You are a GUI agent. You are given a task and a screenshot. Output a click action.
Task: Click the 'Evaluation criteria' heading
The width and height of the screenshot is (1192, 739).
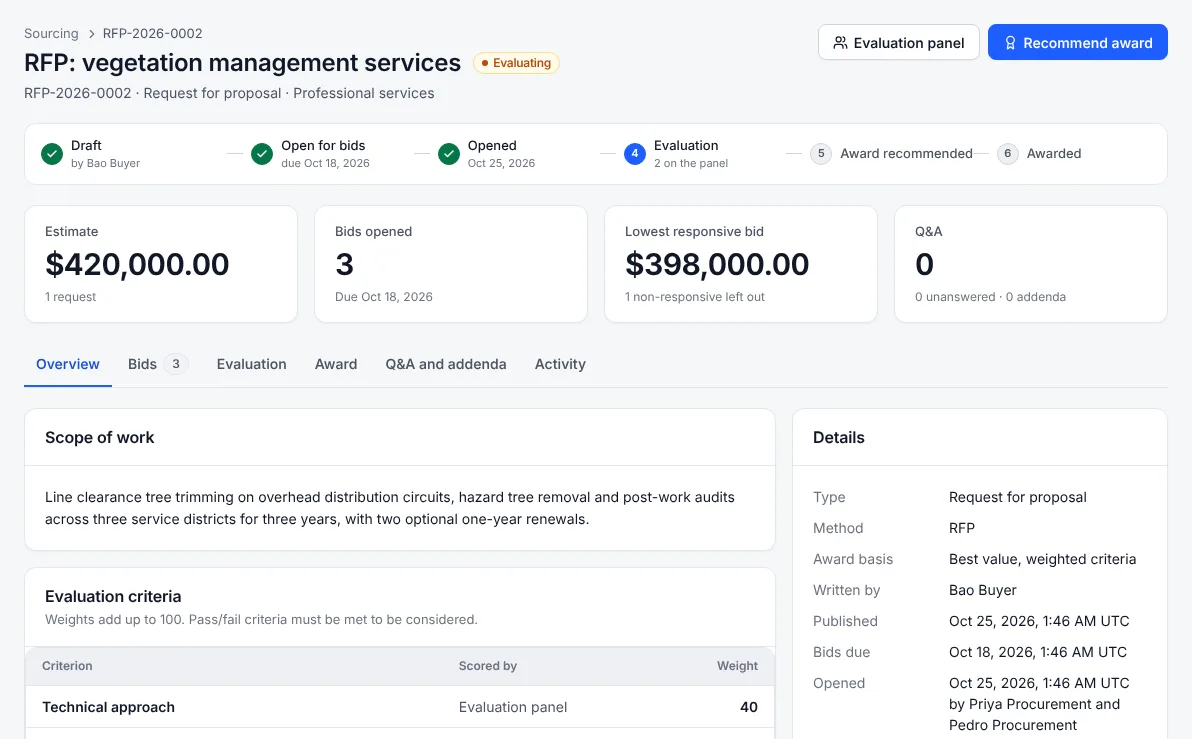(x=113, y=597)
